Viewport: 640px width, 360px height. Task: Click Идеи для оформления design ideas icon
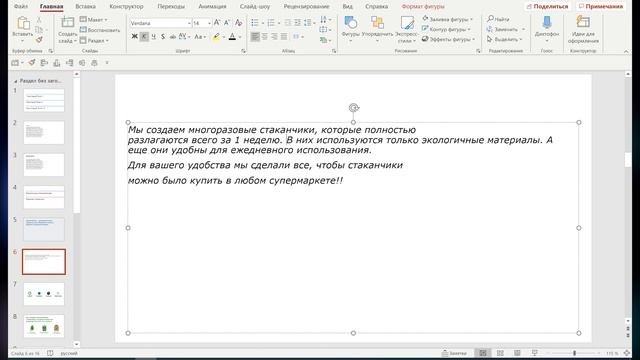(583, 22)
